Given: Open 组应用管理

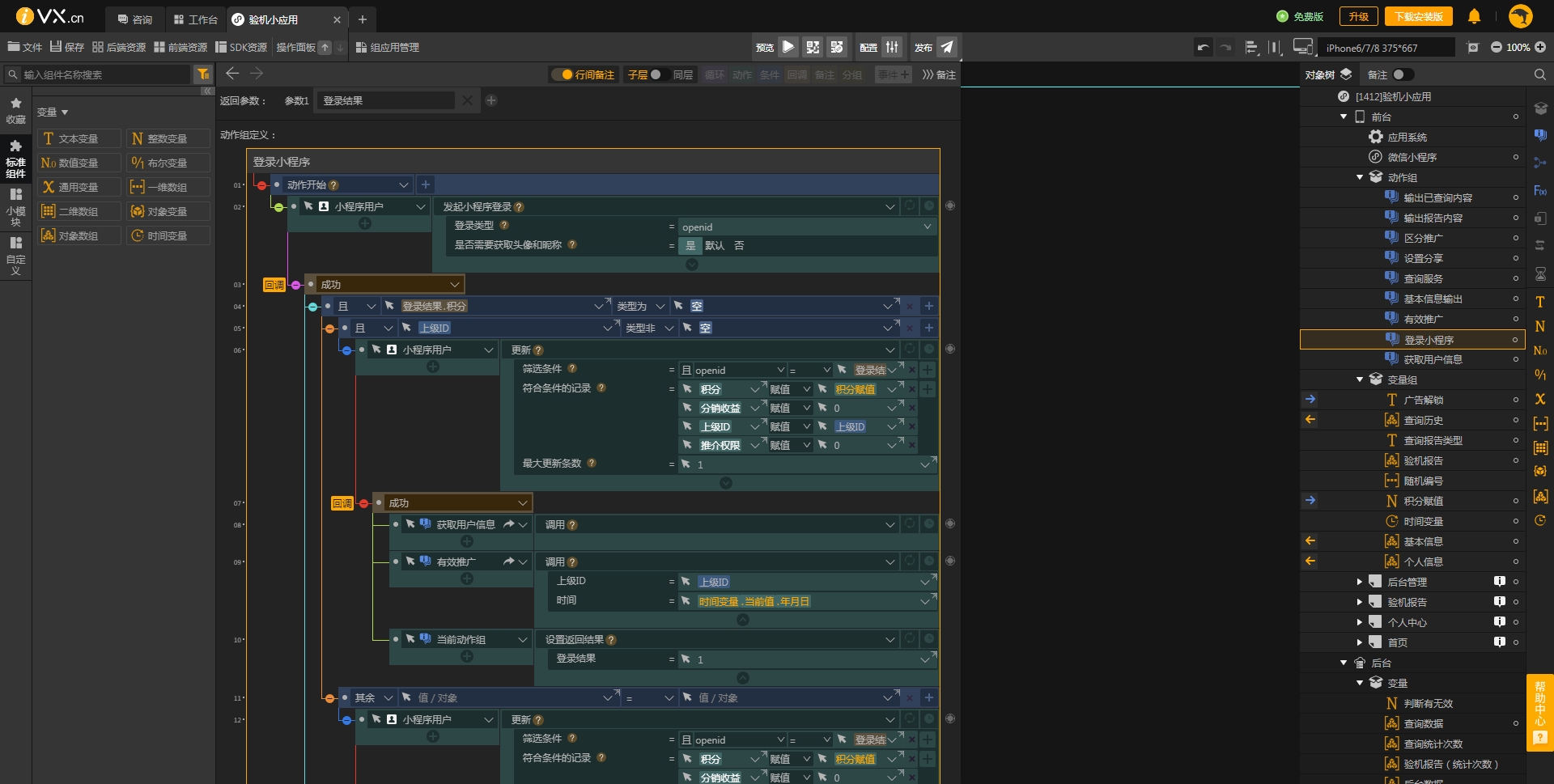Looking at the screenshot, I should pyautogui.click(x=388, y=47).
